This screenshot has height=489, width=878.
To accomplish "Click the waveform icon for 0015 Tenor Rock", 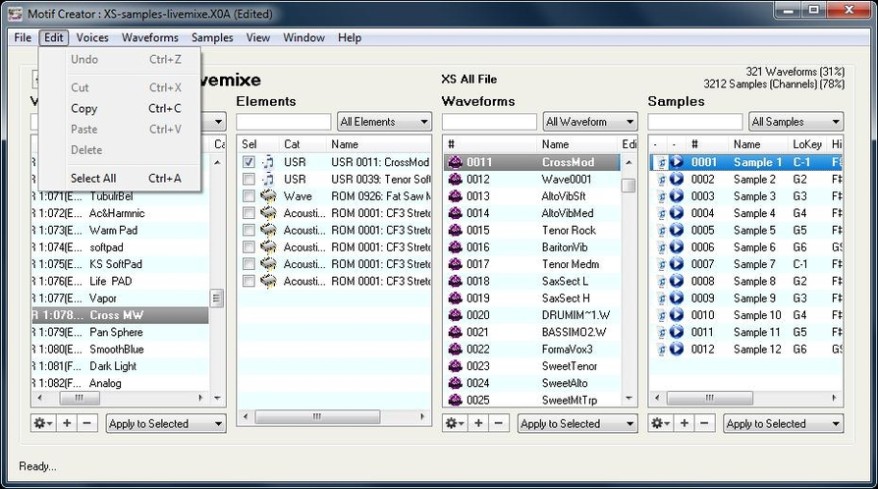I will pos(455,230).
